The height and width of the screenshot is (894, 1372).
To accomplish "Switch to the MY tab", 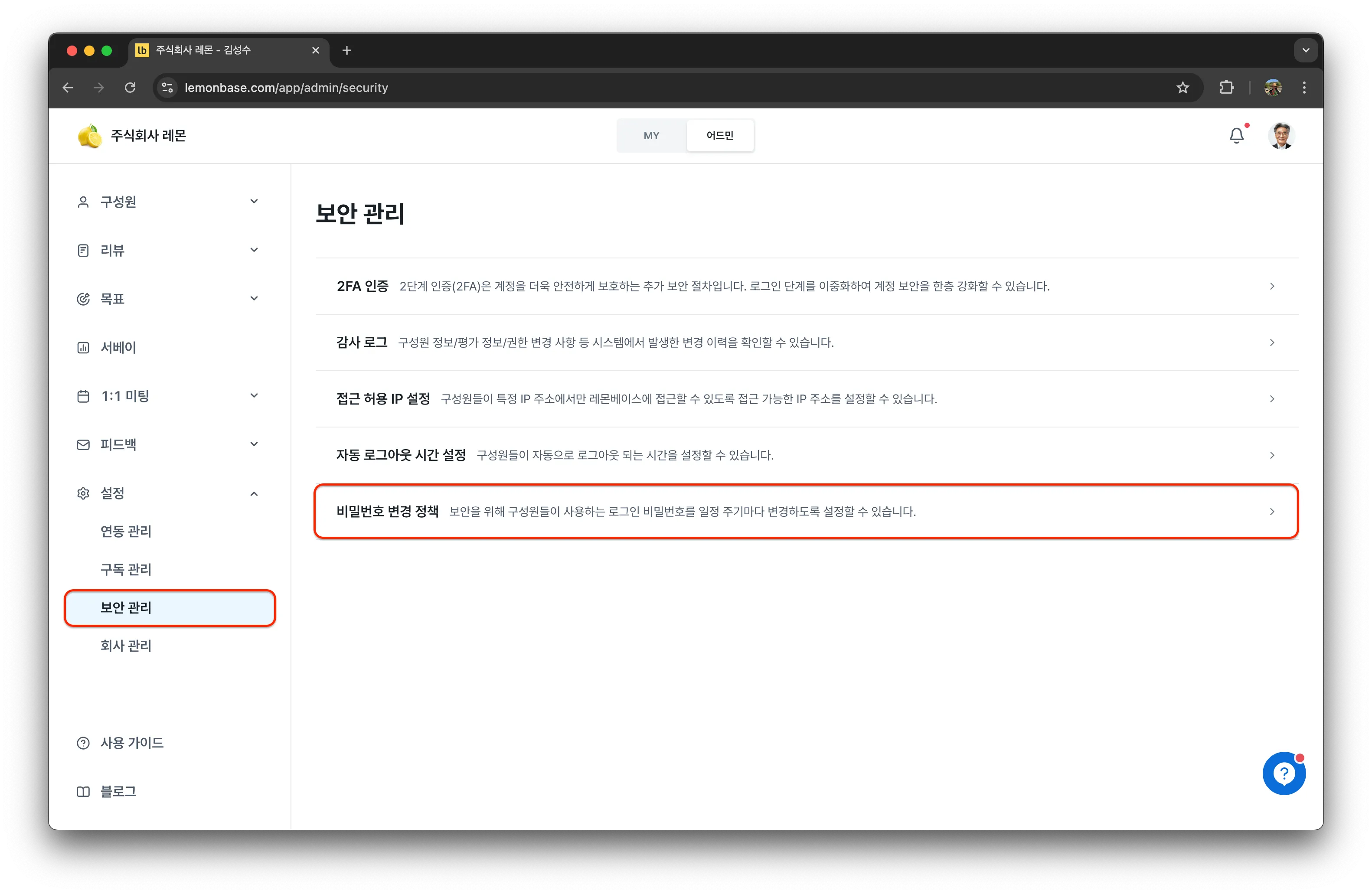I will (x=651, y=135).
